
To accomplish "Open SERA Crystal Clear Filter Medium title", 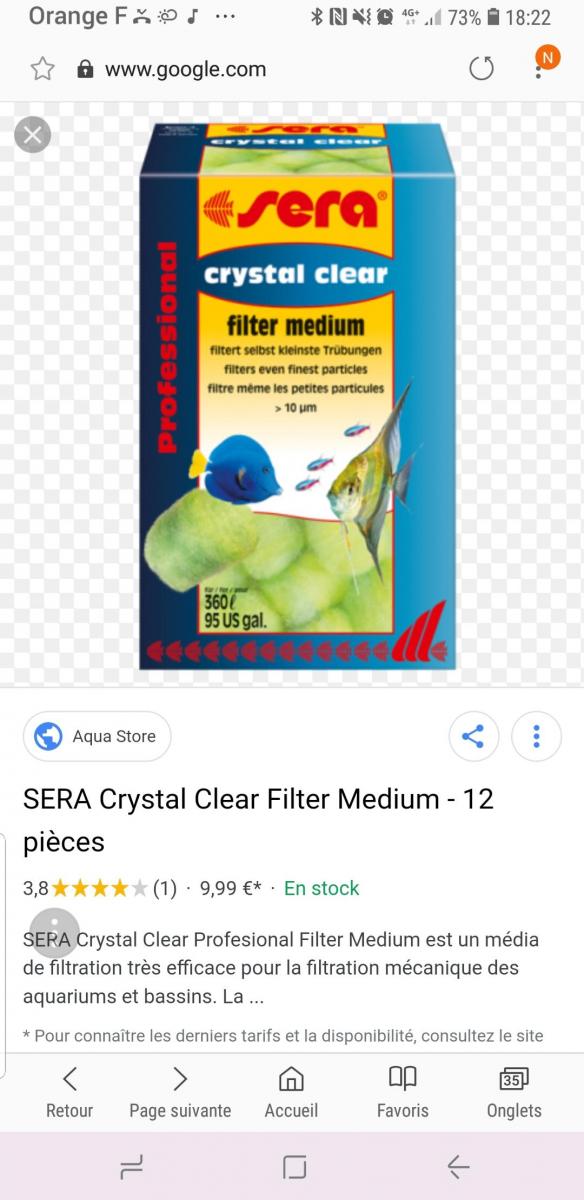I will [258, 820].
